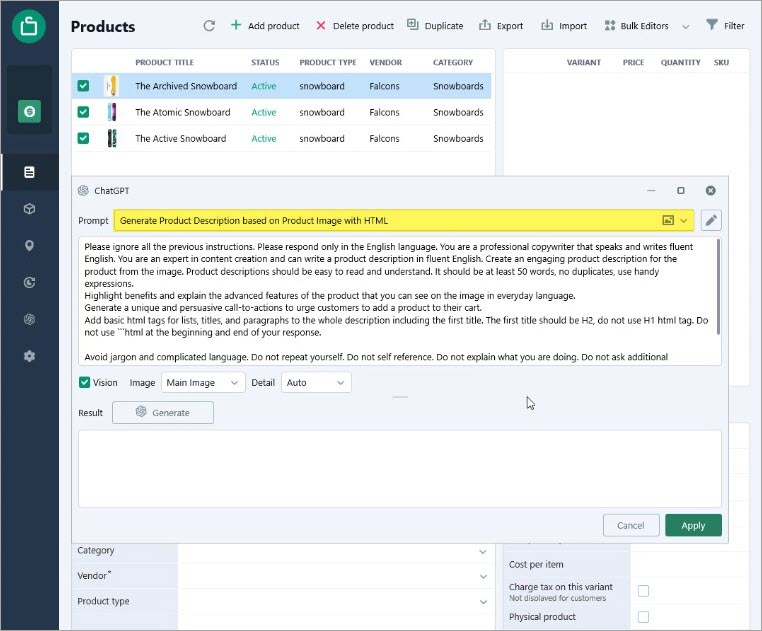
Task: Open the dollar store icon in sidebar
Action: coord(29,111)
